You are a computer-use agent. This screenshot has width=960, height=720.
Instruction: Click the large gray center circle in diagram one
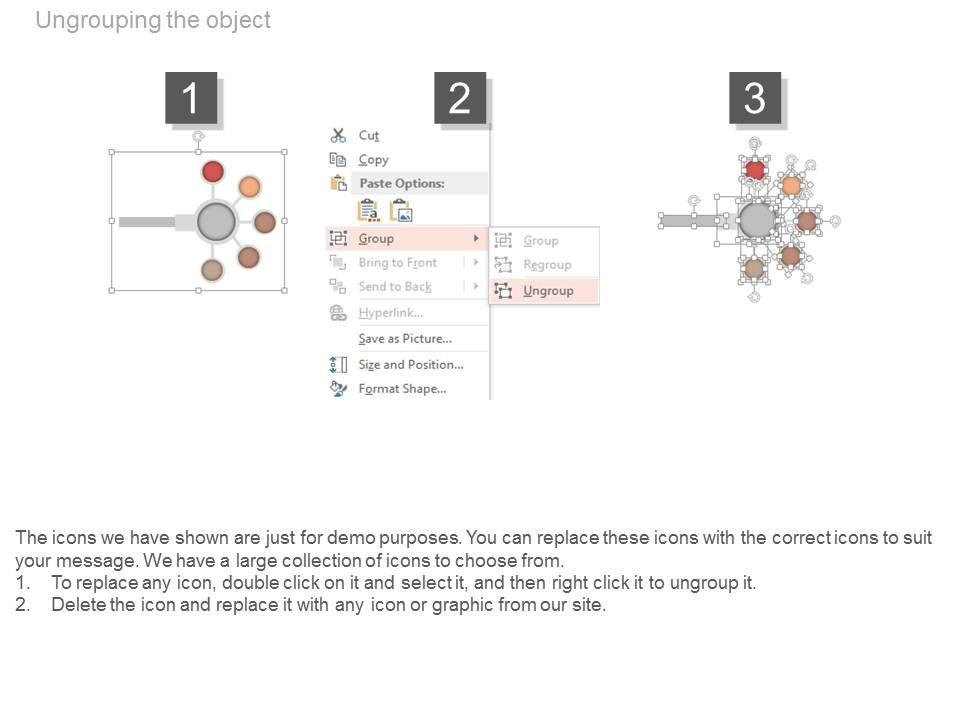click(x=216, y=222)
